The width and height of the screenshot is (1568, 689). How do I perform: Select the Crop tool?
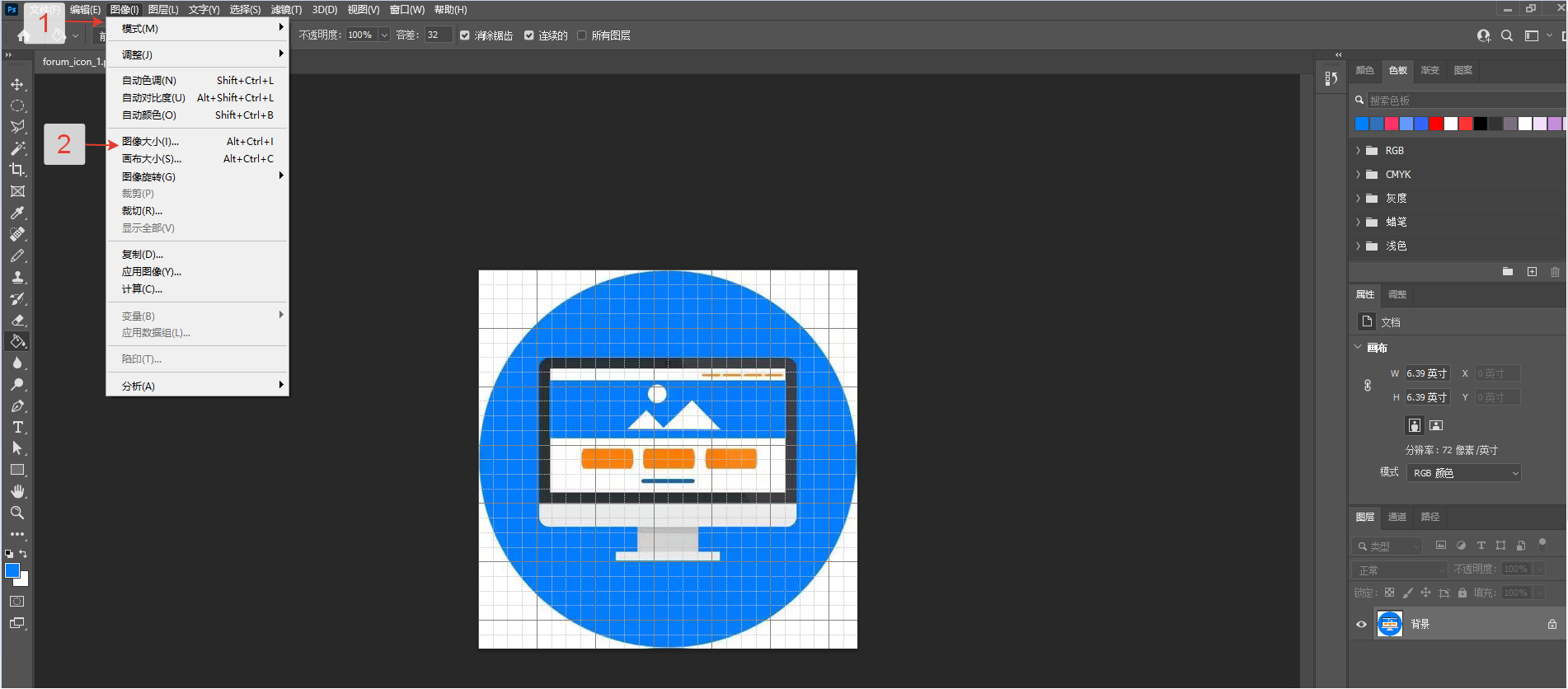[x=17, y=170]
